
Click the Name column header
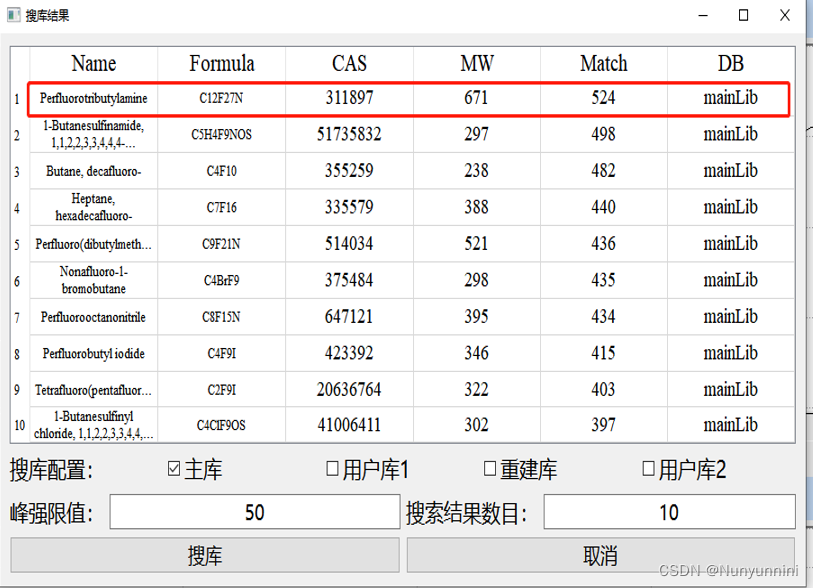(x=93, y=63)
